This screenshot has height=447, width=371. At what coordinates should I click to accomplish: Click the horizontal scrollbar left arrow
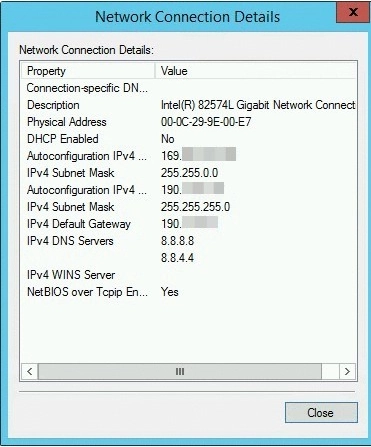[30, 371]
